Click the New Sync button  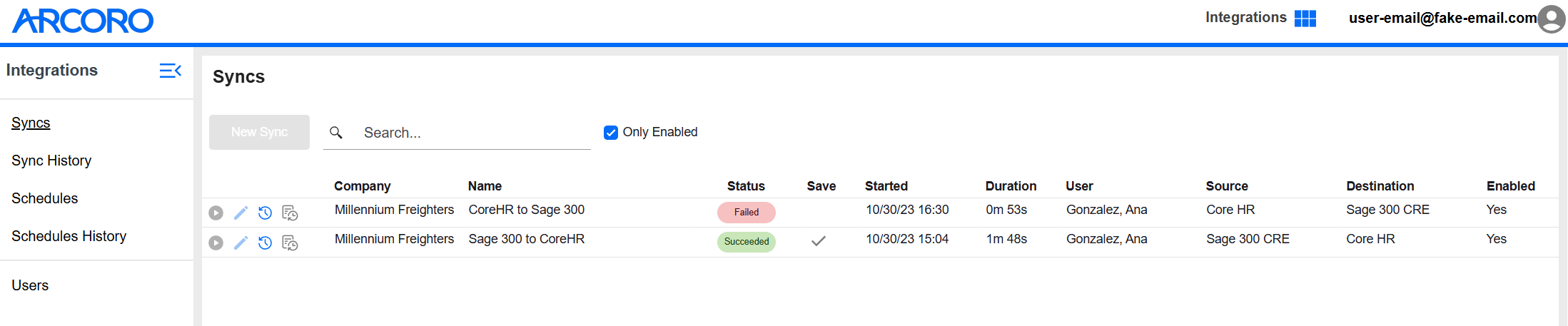coord(259,132)
